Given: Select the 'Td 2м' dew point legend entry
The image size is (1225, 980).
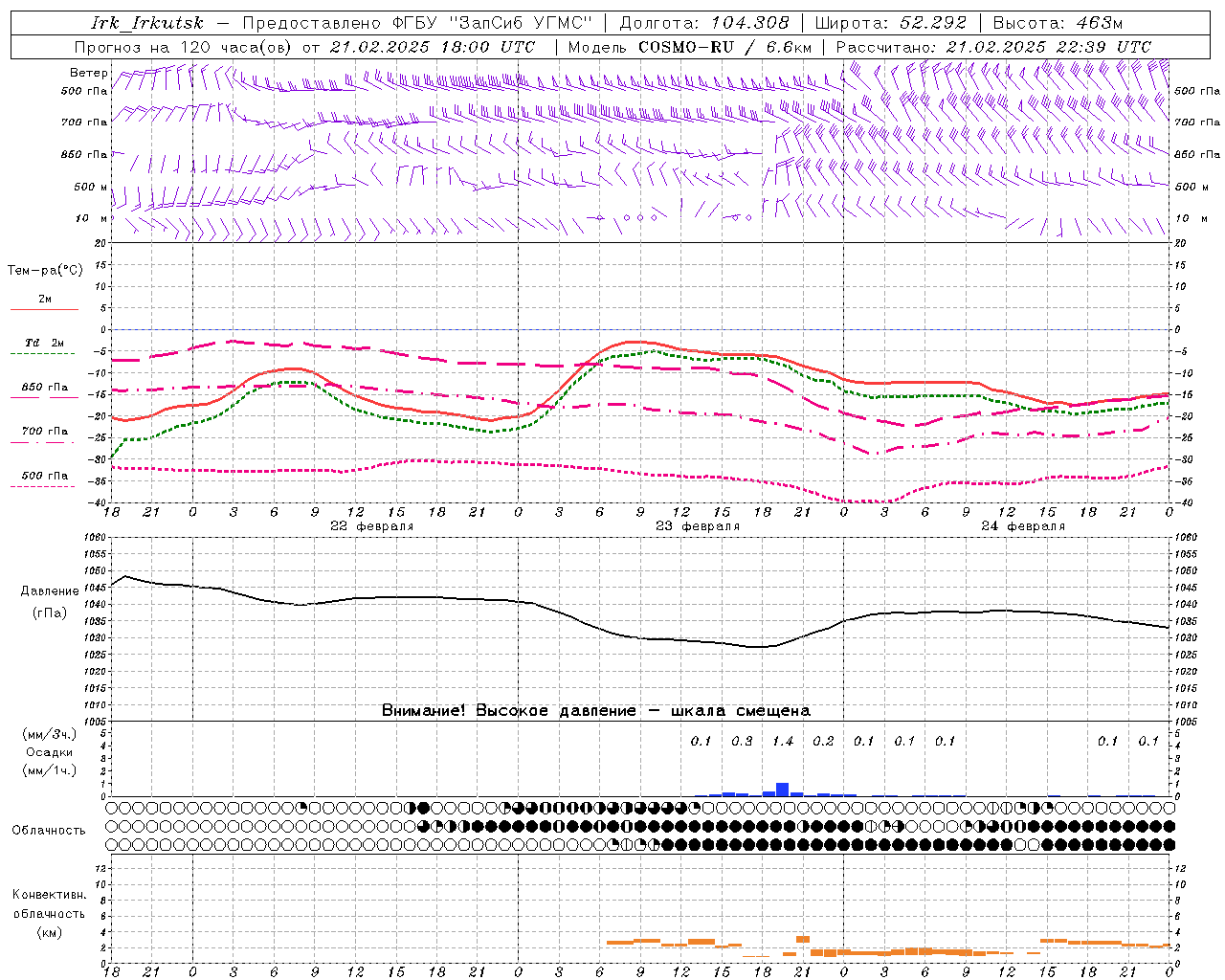Looking at the screenshot, I should coord(45,343).
